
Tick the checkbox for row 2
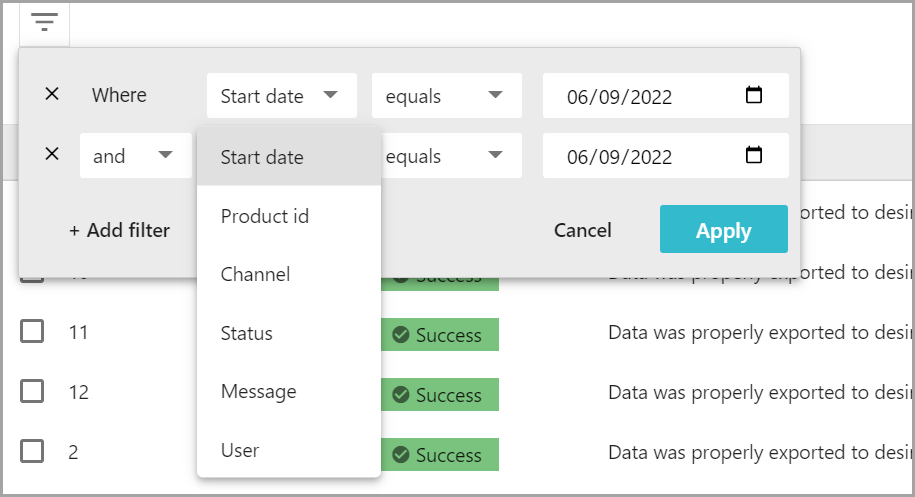(32, 451)
